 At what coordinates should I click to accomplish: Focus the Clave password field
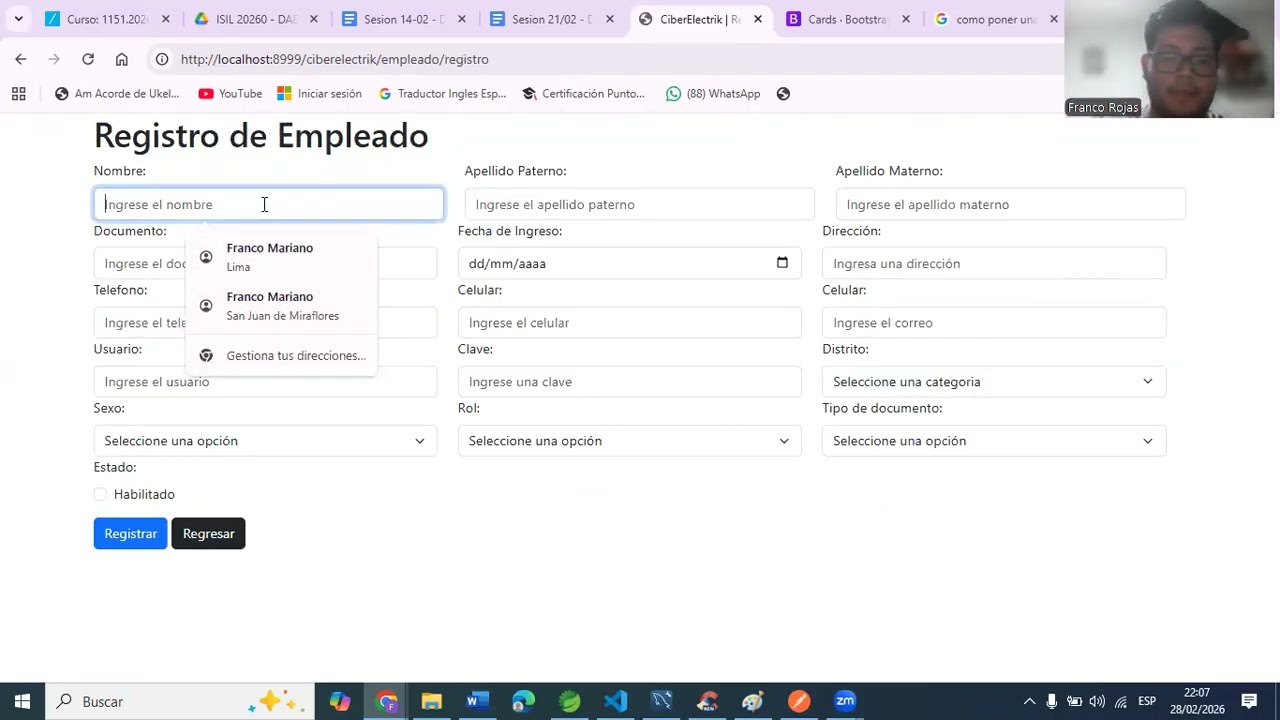point(629,381)
